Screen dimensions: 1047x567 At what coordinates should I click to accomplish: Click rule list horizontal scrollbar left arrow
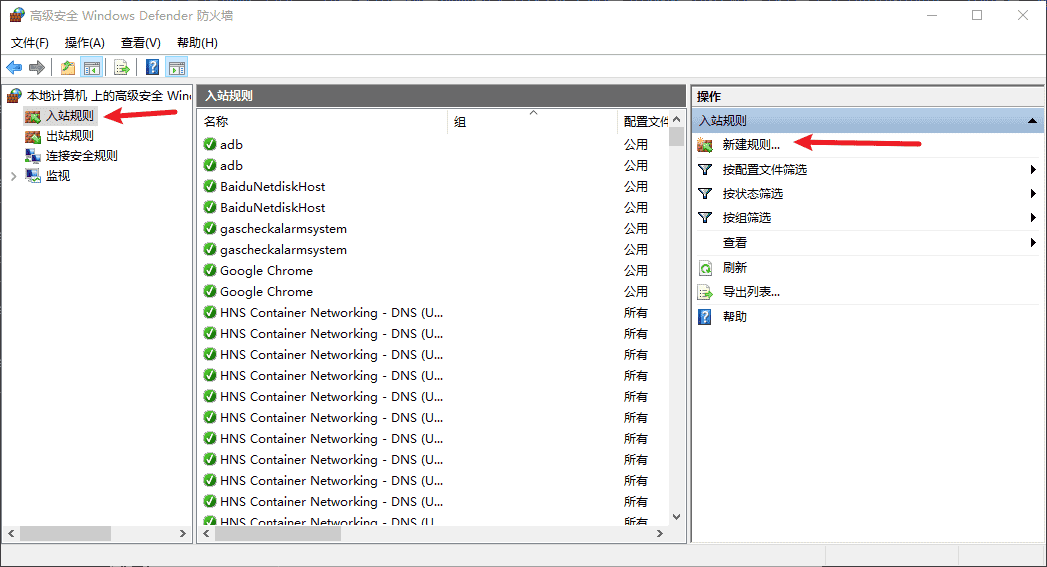(206, 534)
